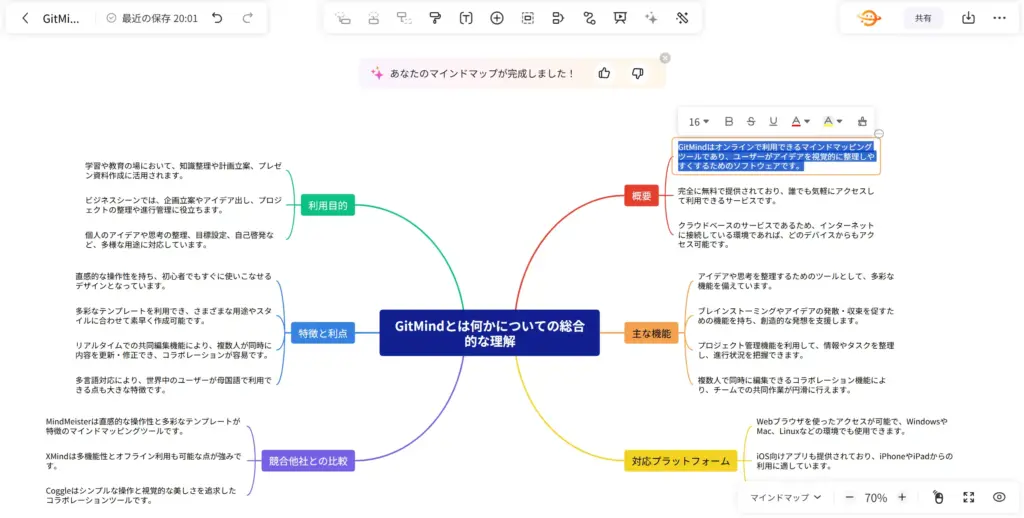Click the undo arrow icon
The height and width of the screenshot is (518, 1024).
click(x=217, y=18)
